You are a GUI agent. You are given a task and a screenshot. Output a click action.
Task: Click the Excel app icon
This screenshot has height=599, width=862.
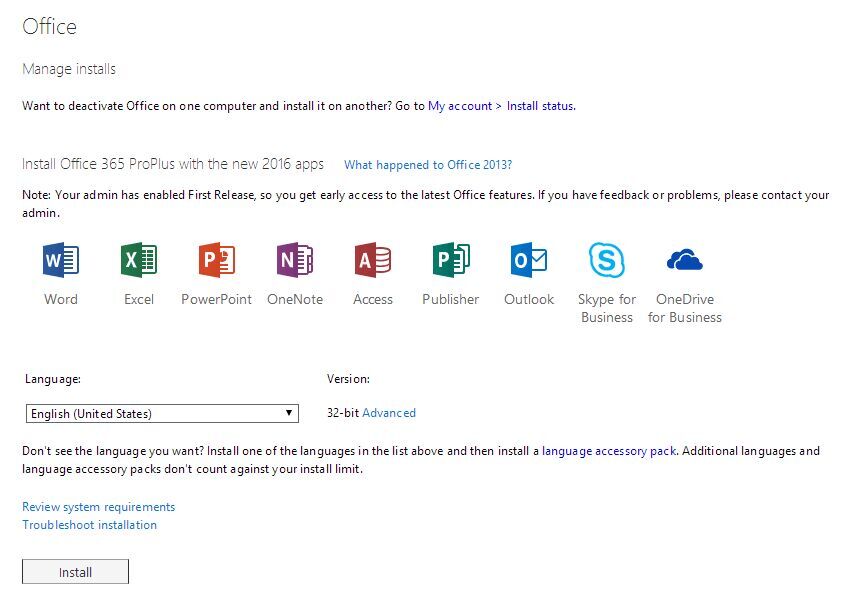pyautogui.click(x=139, y=260)
